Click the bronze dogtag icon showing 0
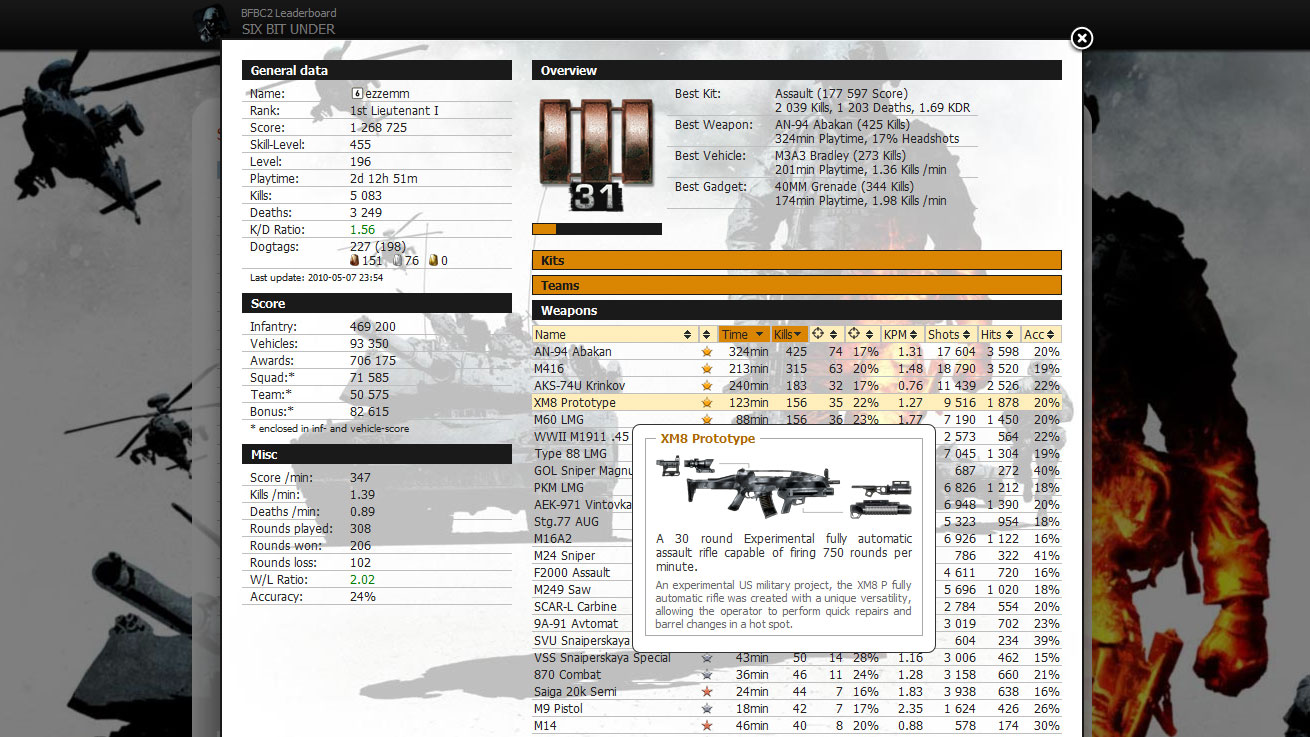 pos(433,261)
